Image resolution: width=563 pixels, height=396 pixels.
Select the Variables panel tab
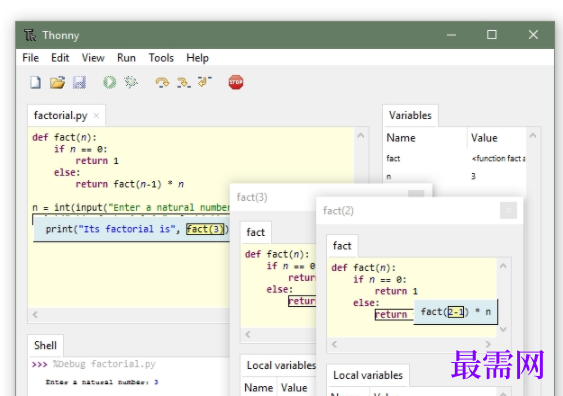click(x=410, y=115)
